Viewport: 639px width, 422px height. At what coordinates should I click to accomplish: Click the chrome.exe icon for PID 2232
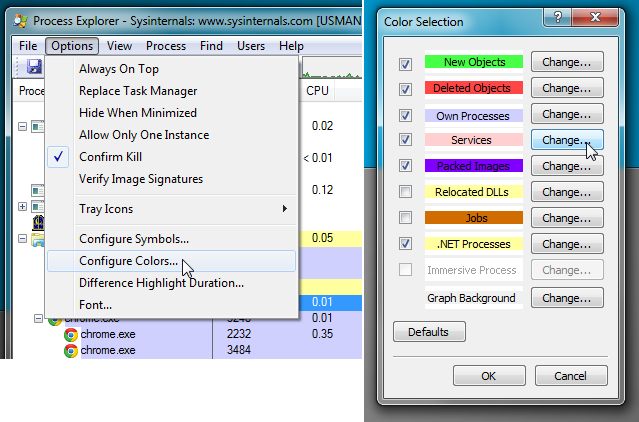[71, 334]
